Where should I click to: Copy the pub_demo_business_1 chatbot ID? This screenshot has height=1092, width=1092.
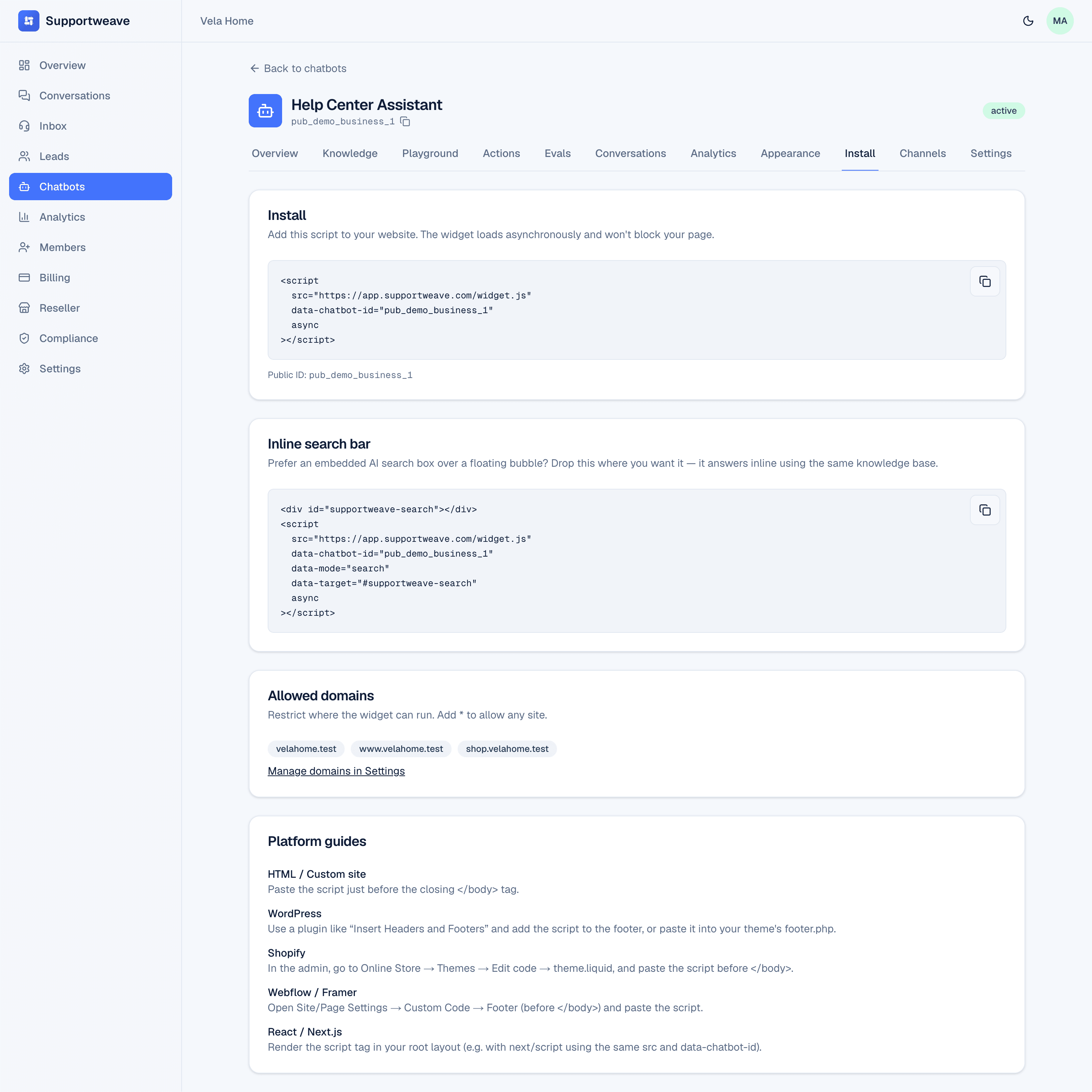[x=405, y=121]
